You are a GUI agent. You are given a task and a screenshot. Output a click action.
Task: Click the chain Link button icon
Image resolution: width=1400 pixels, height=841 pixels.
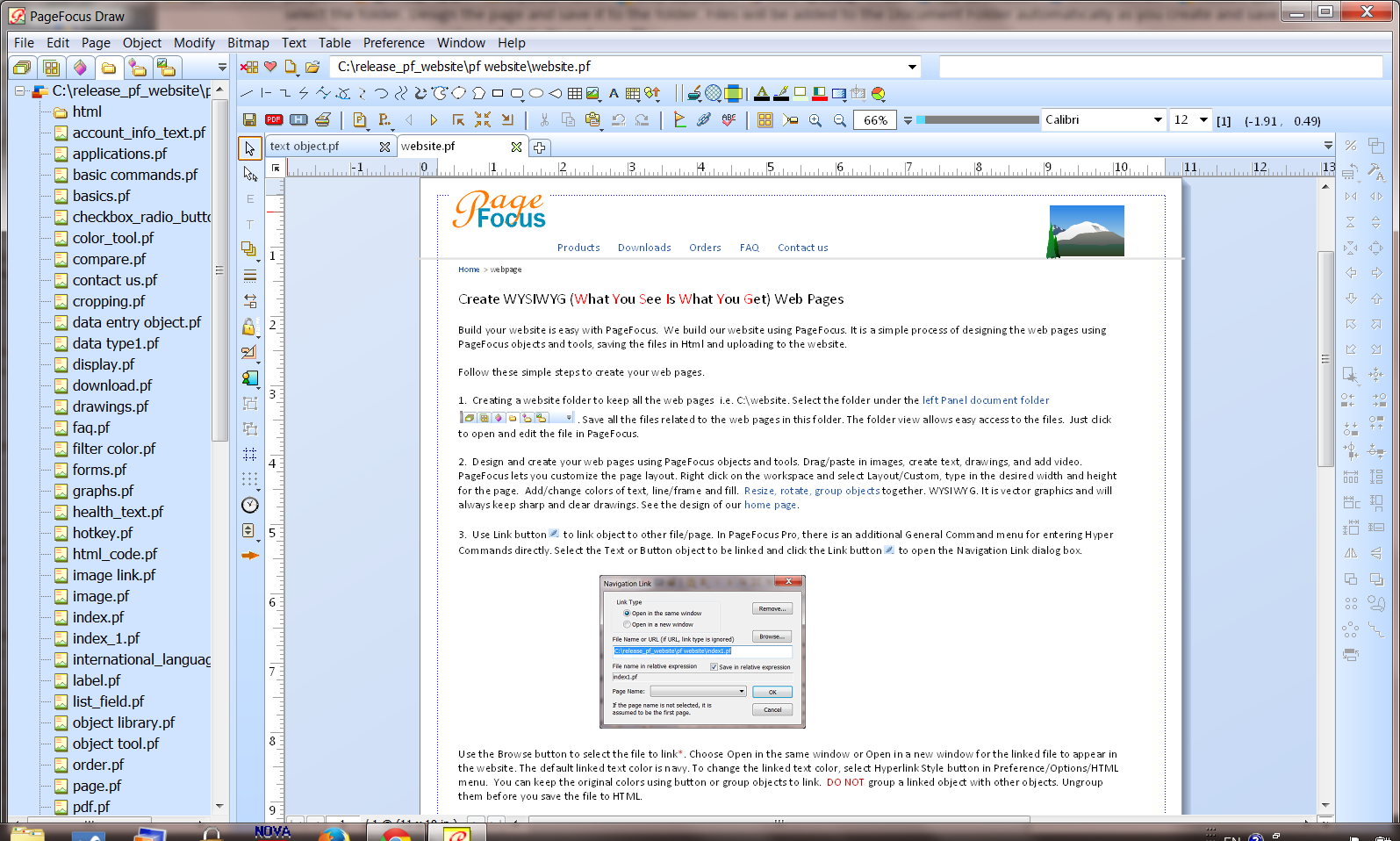click(x=704, y=120)
